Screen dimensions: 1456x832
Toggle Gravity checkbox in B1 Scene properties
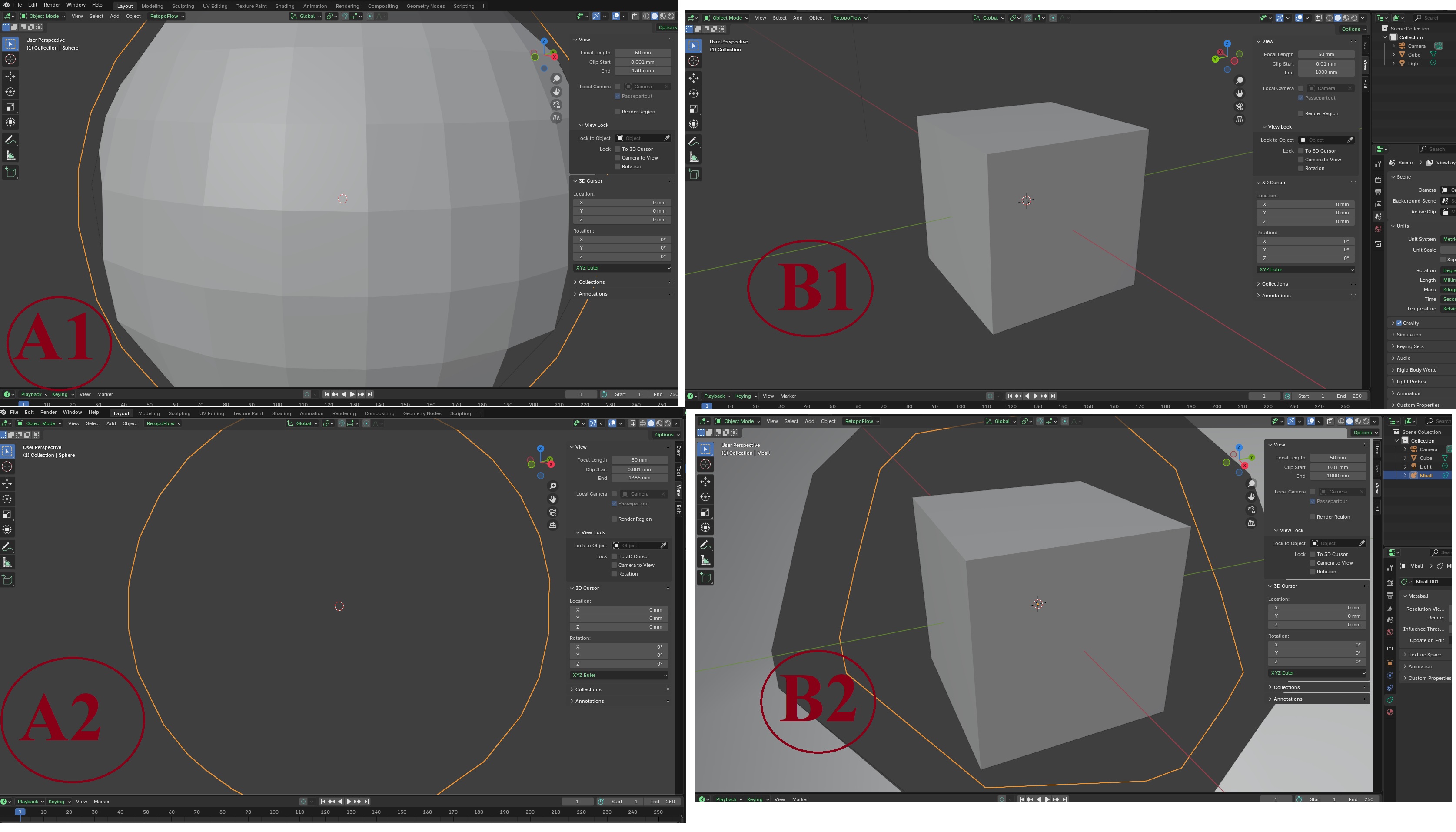(1399, 323)
